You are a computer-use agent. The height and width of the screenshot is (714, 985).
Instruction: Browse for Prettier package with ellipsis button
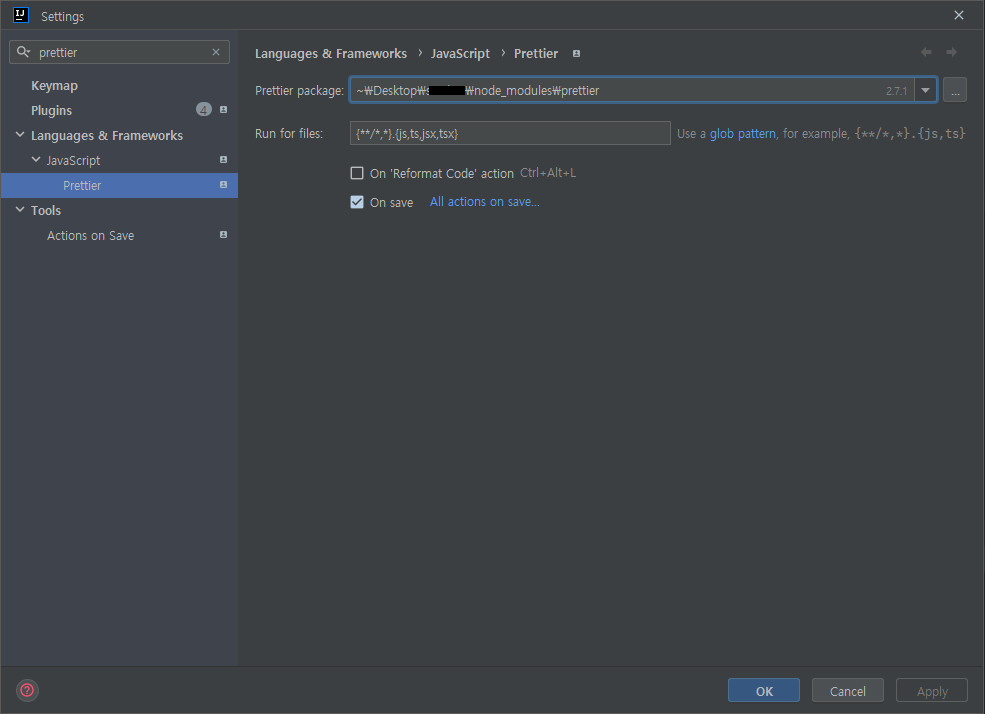point(955,90)
